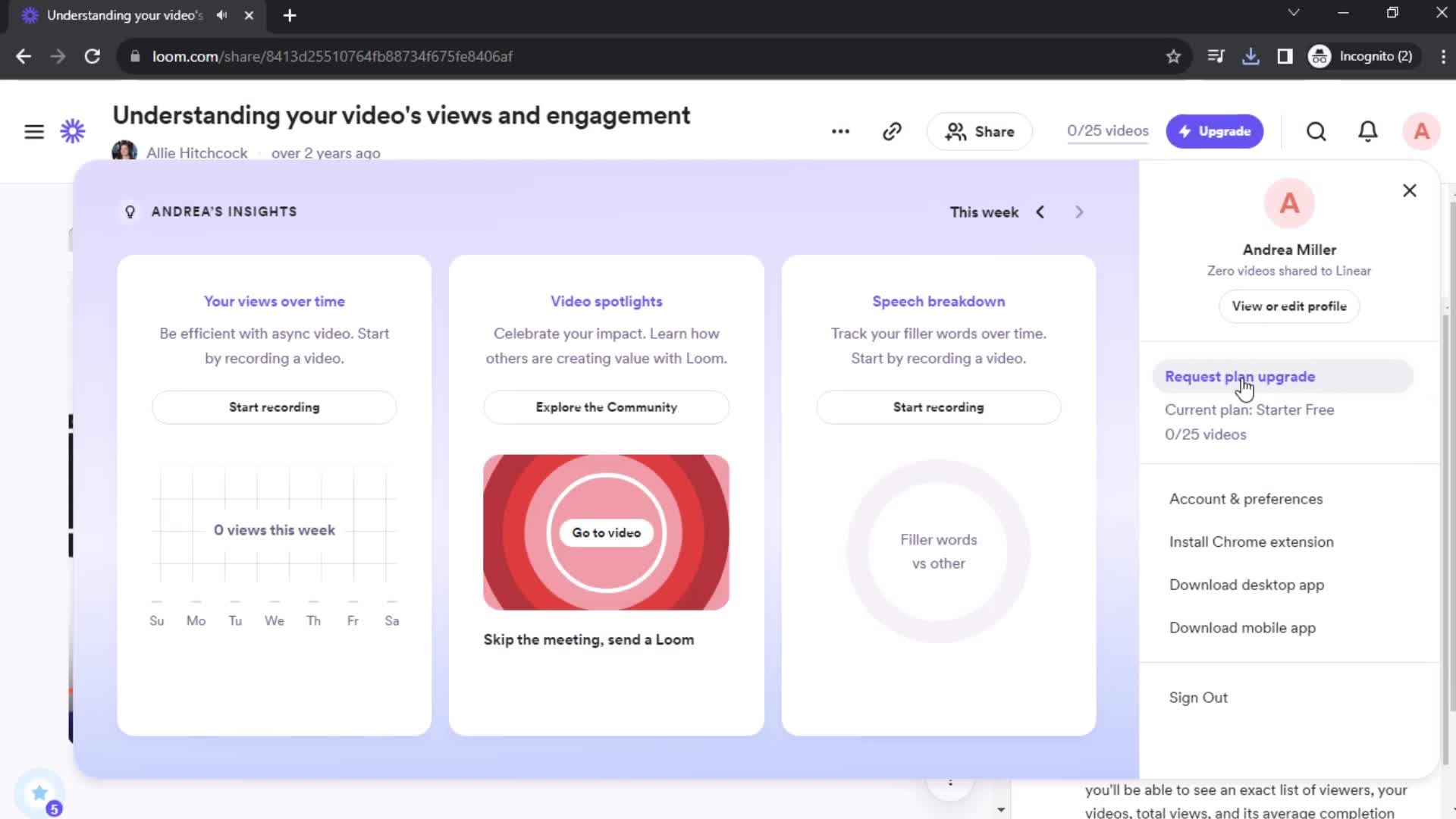Click the 'This week' label
The height and width of the screenshot is (819, 1456).
pos(984,212)
